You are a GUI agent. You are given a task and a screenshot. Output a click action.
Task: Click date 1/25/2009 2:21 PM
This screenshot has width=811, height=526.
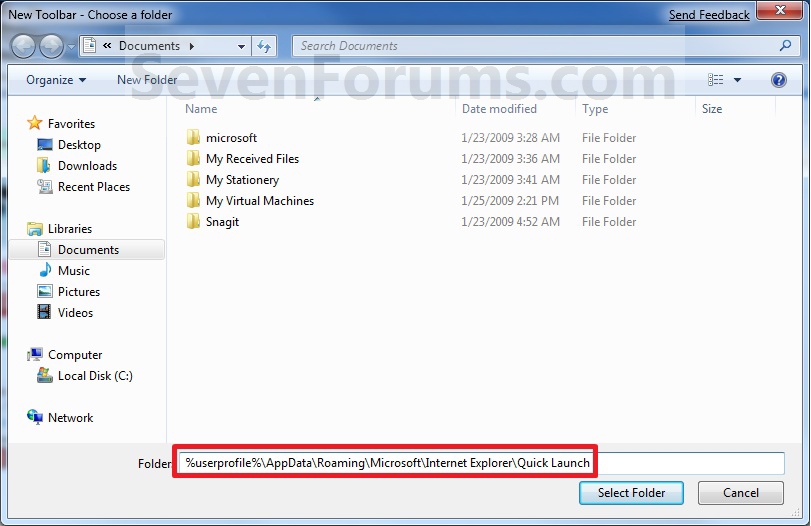(510, 201)
